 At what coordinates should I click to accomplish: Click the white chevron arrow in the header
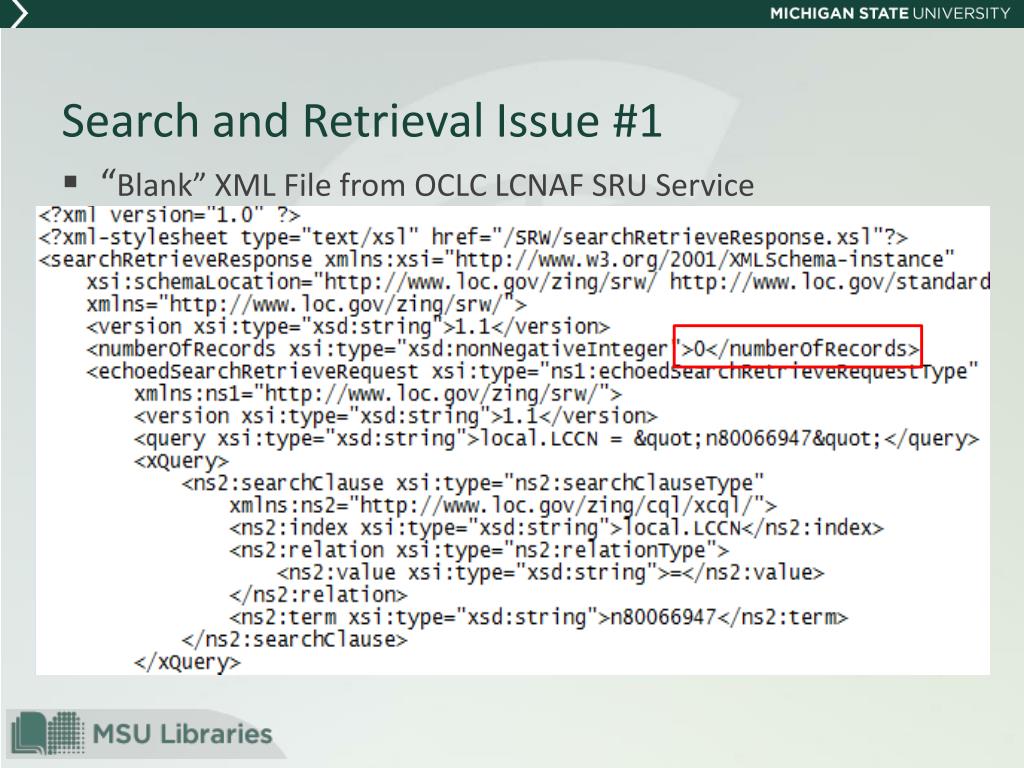click(x=20, y=14)
